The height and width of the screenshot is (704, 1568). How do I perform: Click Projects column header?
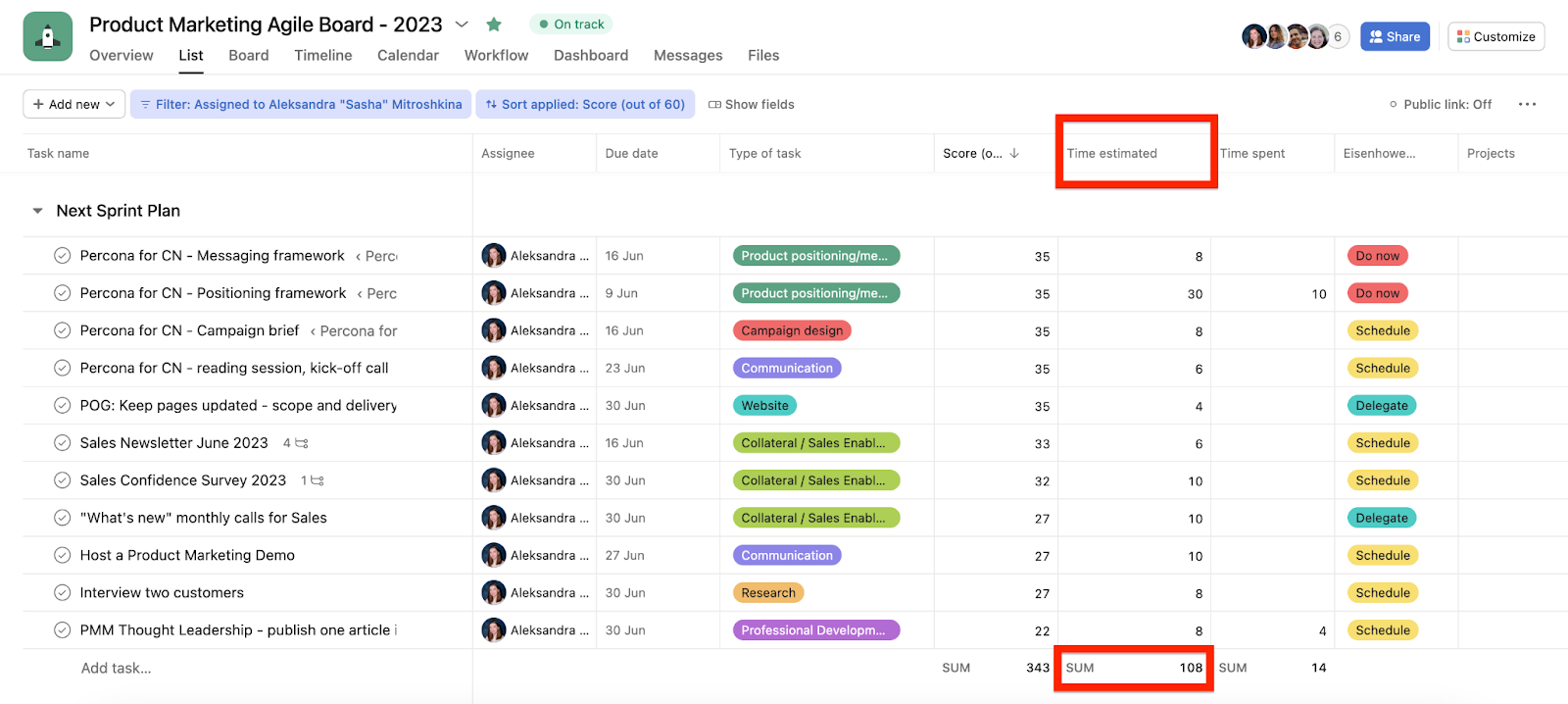1491,153
